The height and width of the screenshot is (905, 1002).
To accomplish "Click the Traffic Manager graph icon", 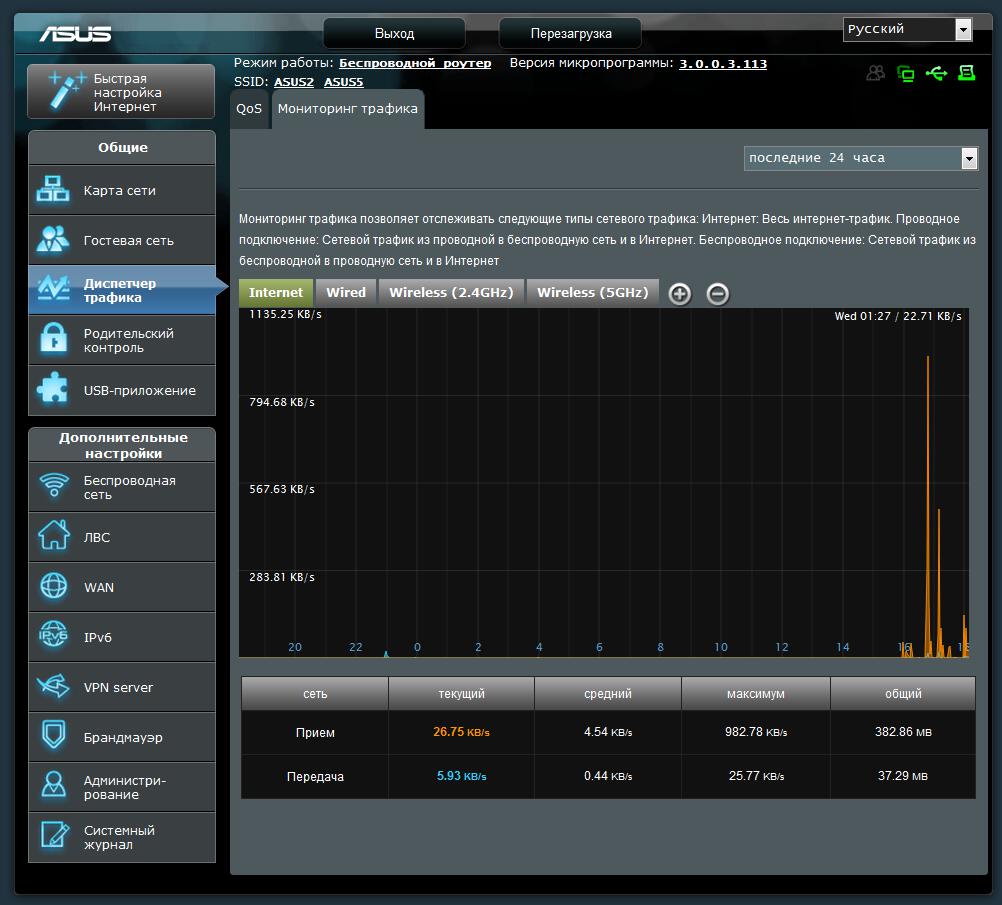I will [53, 289].
